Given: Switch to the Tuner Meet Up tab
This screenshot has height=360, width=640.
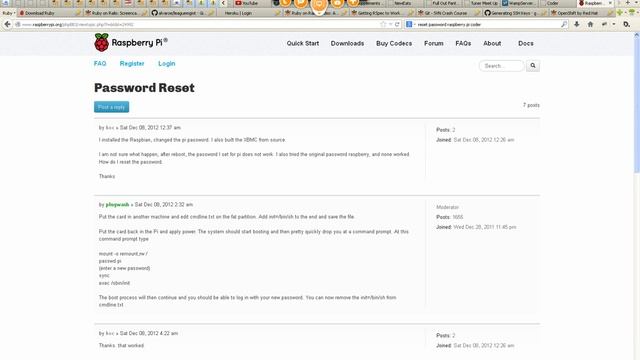Looking at the screenshot, I should [x=482, y=3].
